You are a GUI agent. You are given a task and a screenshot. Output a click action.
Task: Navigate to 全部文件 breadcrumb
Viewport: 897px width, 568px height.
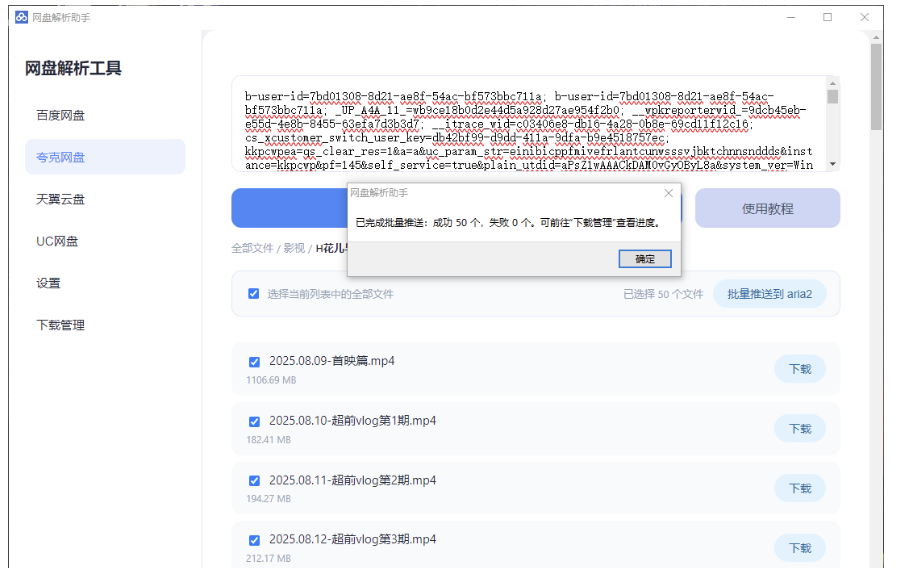click(x=252, y=248)
